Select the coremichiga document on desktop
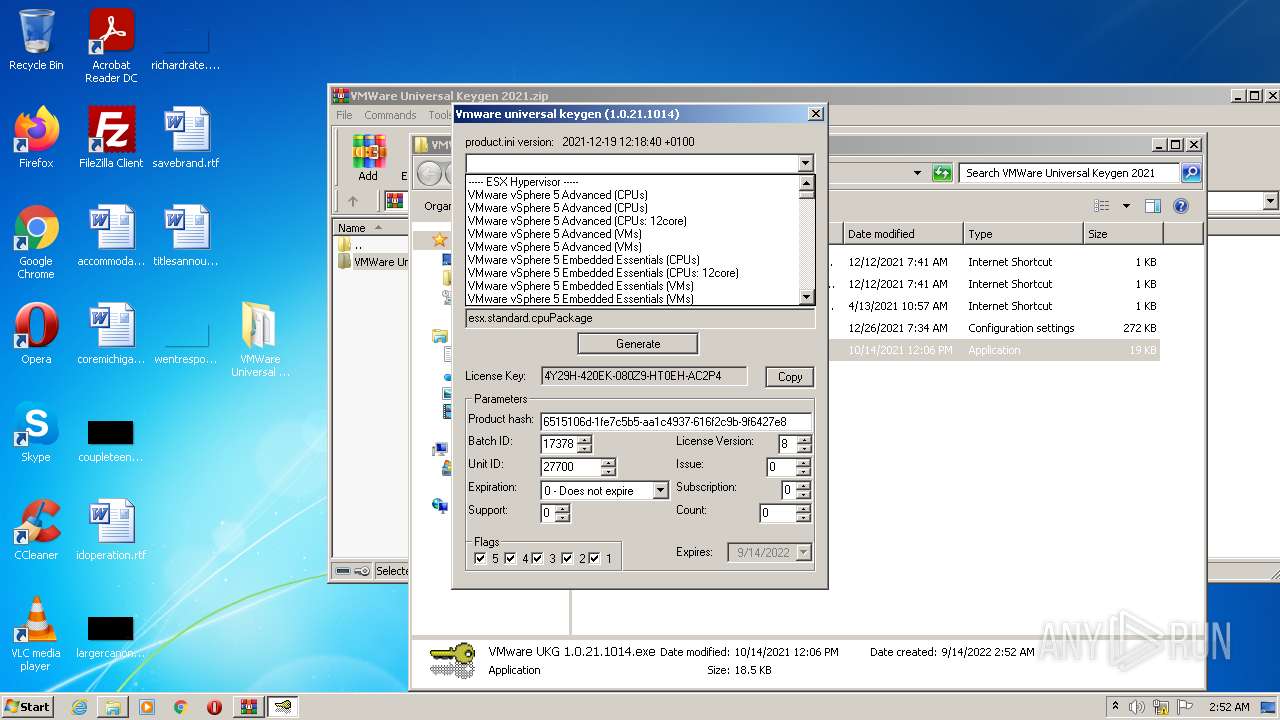The image size is (1280, 720). 111,334
